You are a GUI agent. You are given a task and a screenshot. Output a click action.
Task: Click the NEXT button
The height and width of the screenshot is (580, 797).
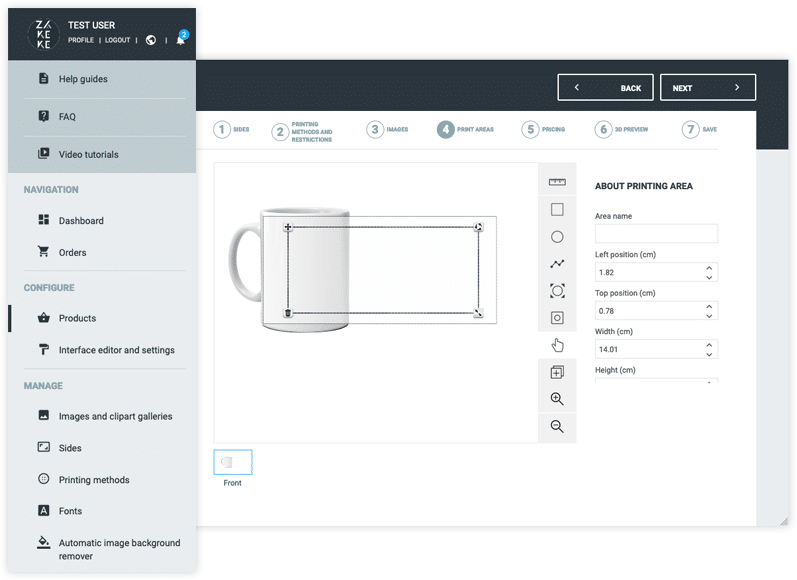tap(707, 88)
